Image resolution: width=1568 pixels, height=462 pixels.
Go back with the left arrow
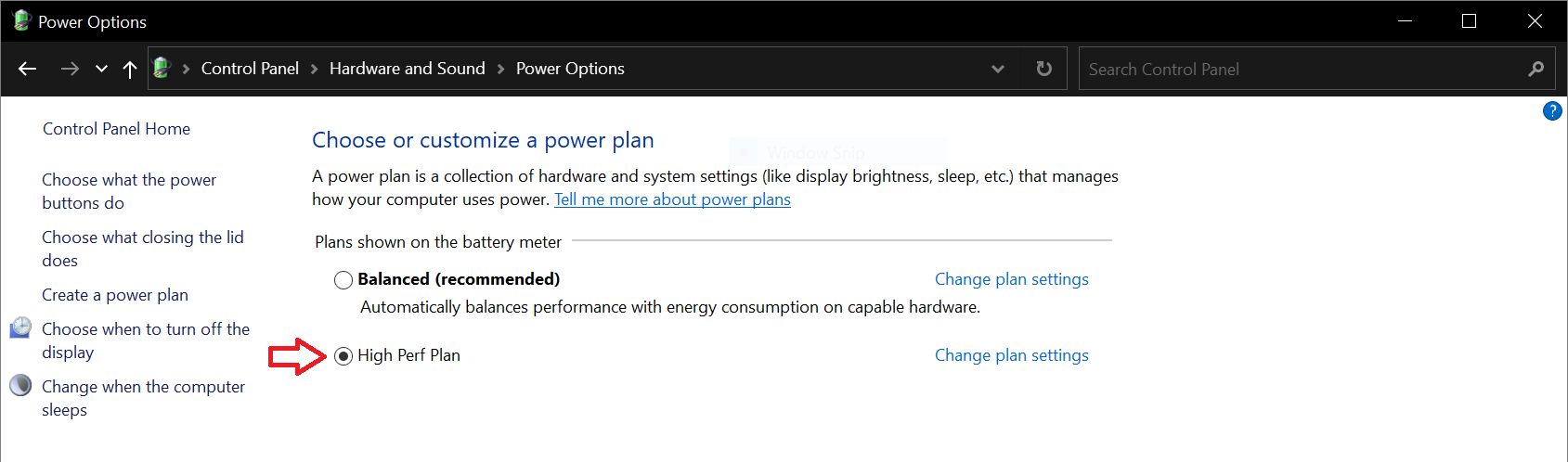28,69
